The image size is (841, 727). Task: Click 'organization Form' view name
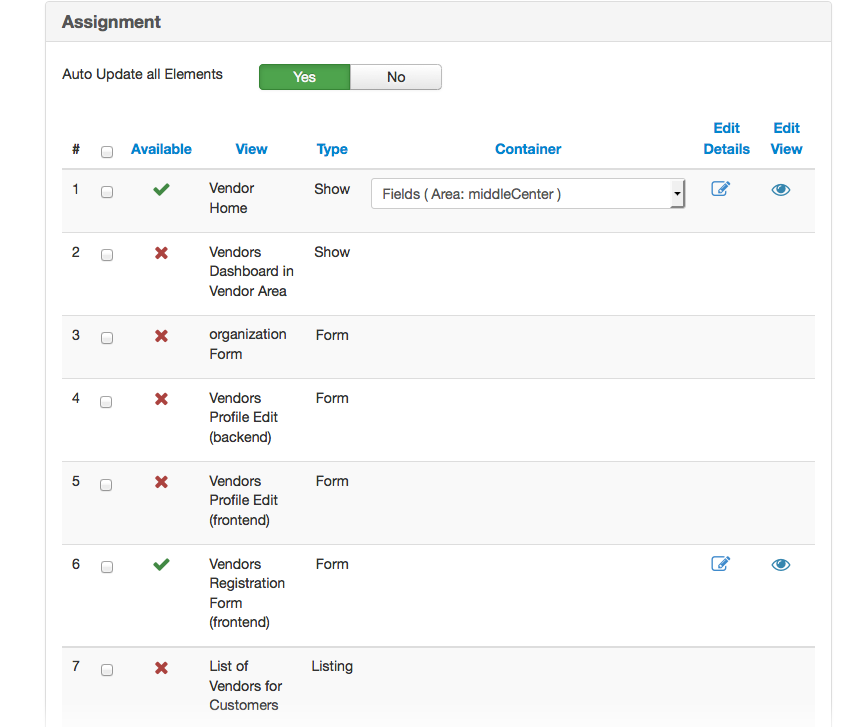248,344
